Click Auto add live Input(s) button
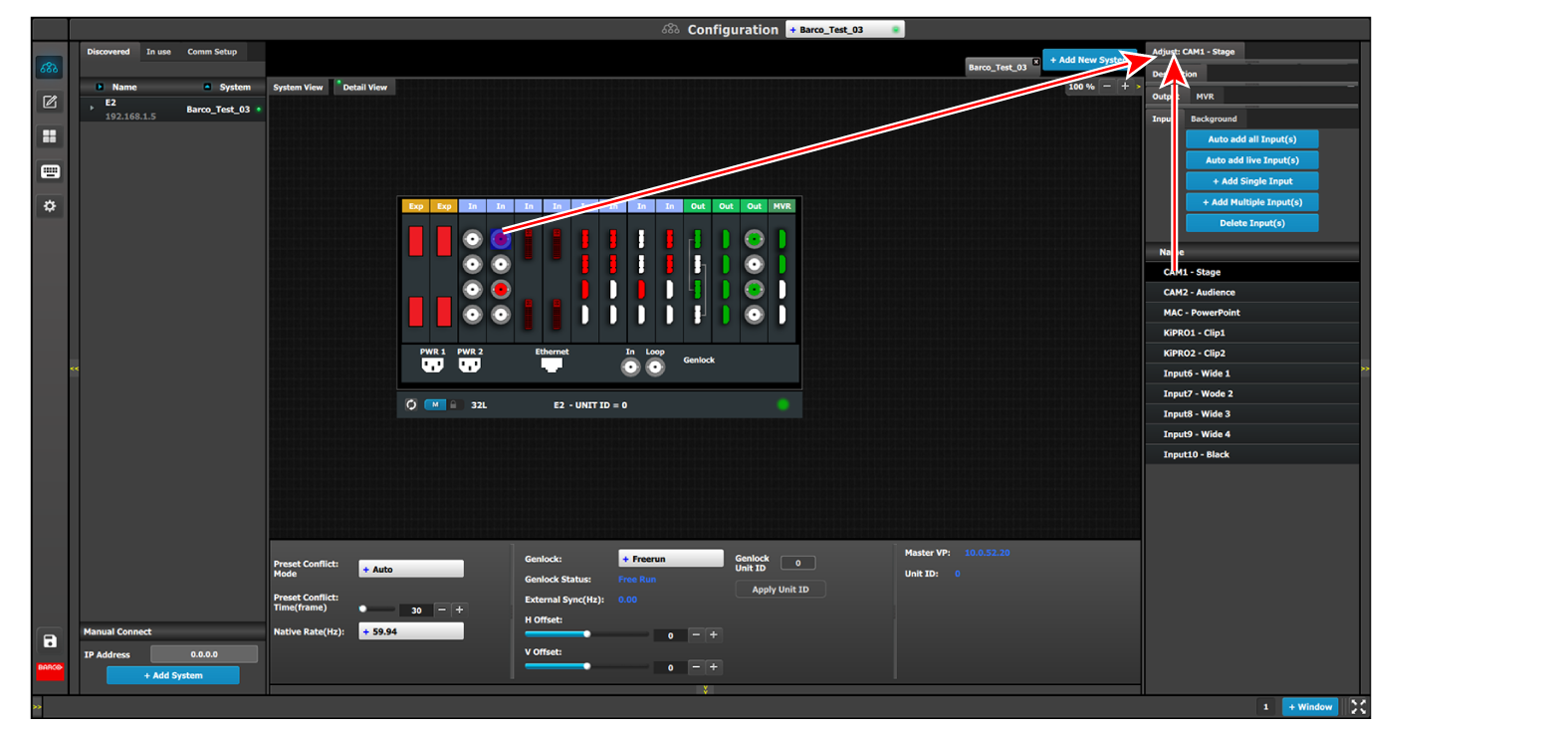Viewport: 1568px width, 735px height. coord(1252,160)
